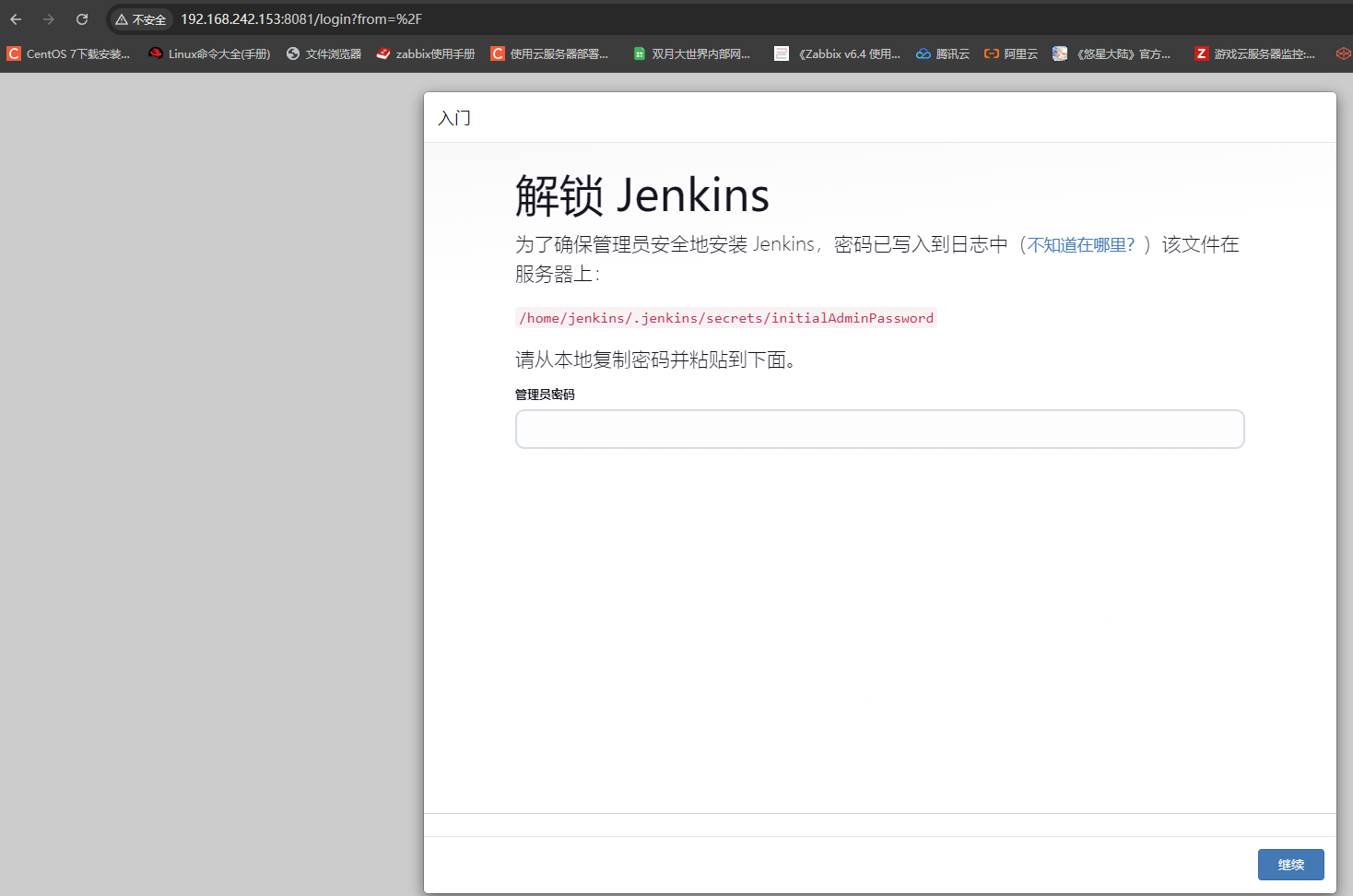Open the 腾讯云 bookmark
The height and width of the screenshot is (896, 1353).
pyautogui.click(x=943, y=54)
